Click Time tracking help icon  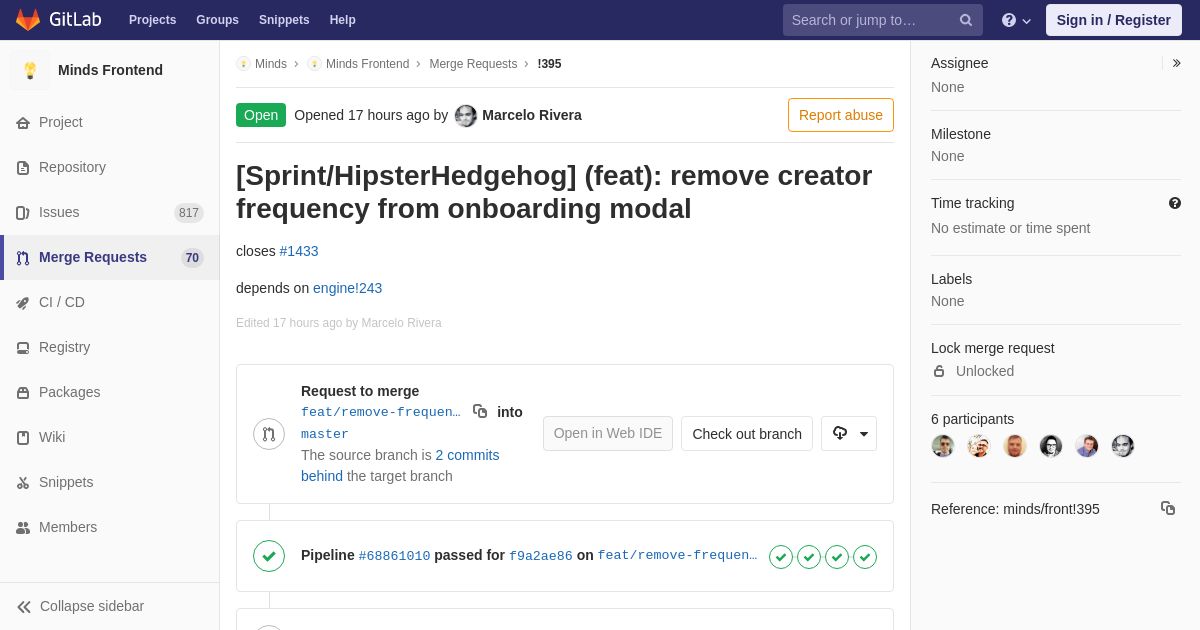pyautogui.click(x=1175, y=203)
